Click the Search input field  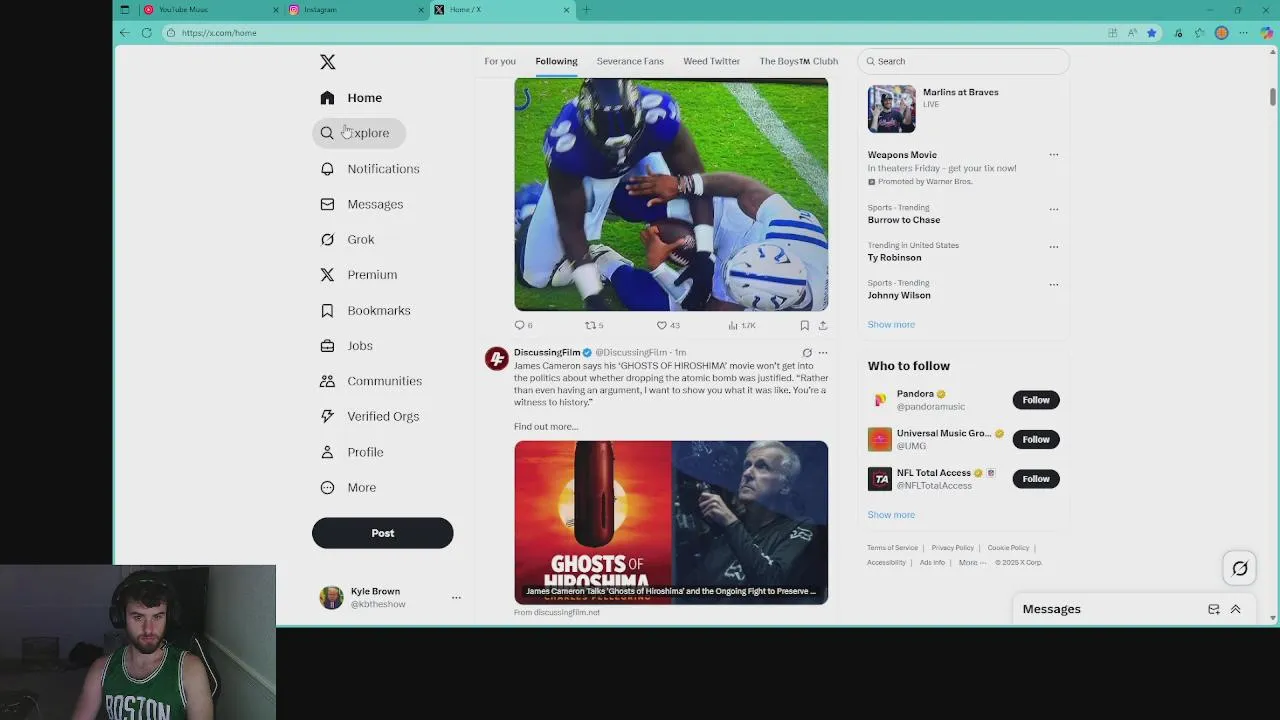click(963, 61)
